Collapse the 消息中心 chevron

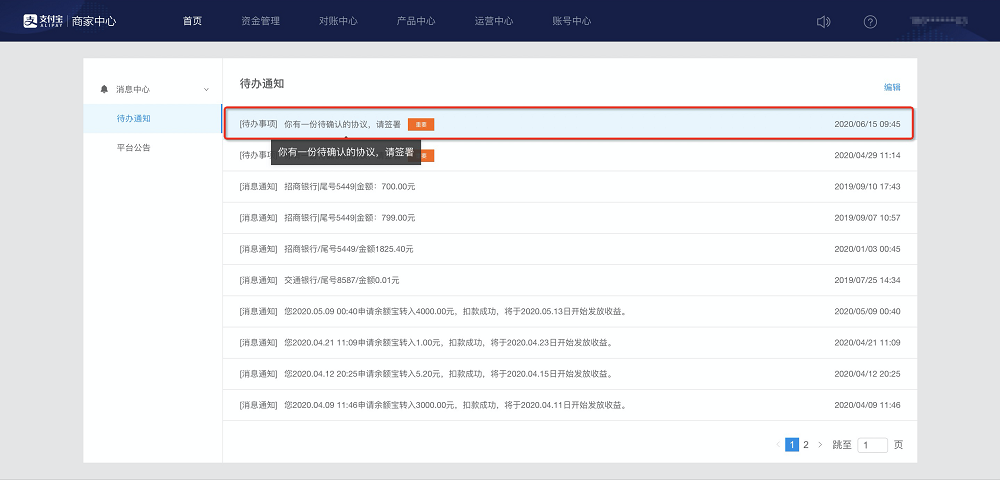click(205, 90)
